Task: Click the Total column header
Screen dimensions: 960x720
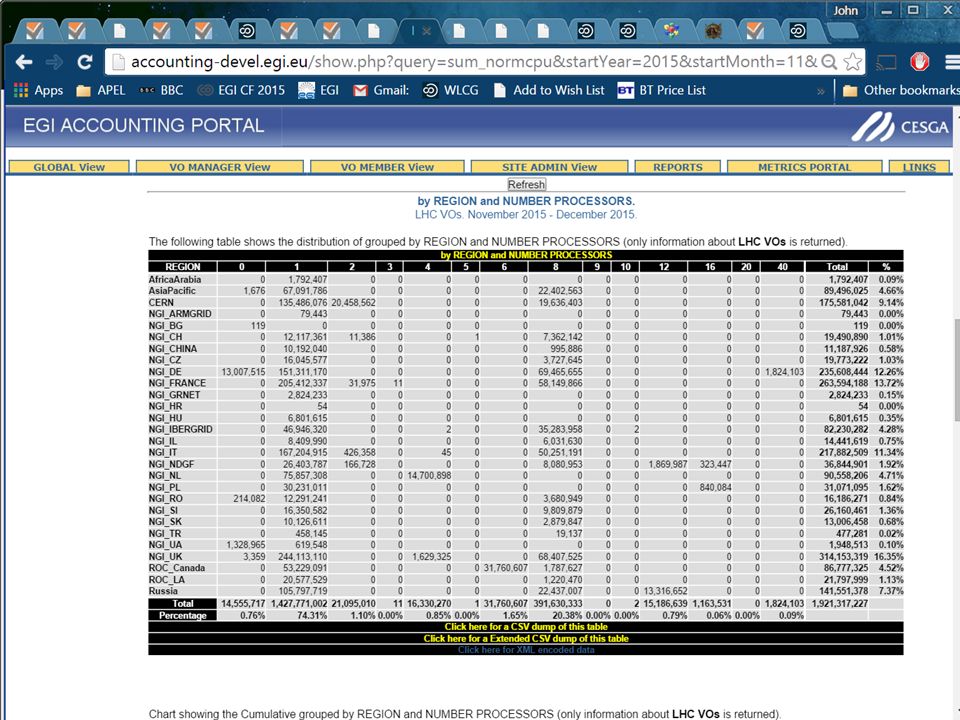Action: point(837,266)
